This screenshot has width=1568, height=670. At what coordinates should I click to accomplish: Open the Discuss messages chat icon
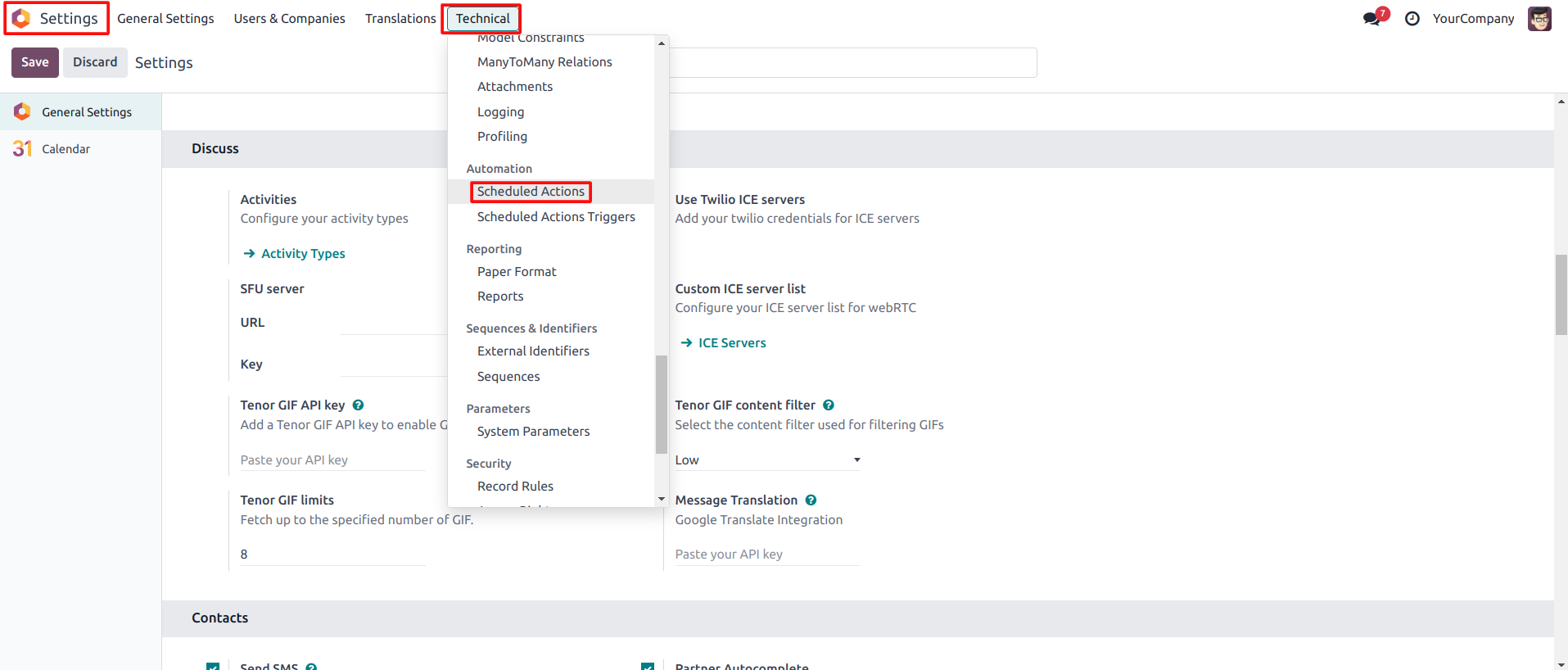tap(1372, 19)
